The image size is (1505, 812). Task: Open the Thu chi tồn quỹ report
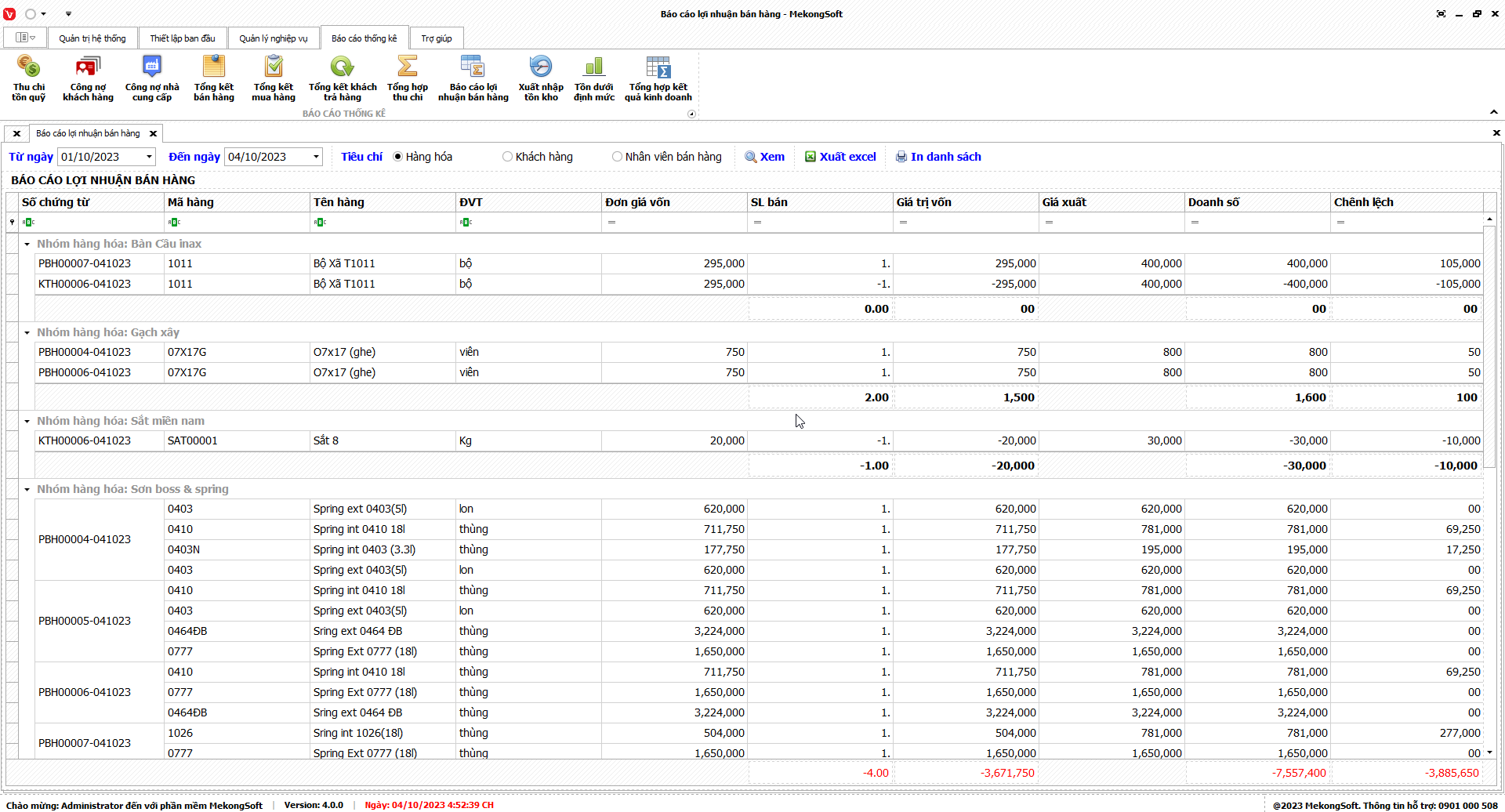[x=28, y=78]
